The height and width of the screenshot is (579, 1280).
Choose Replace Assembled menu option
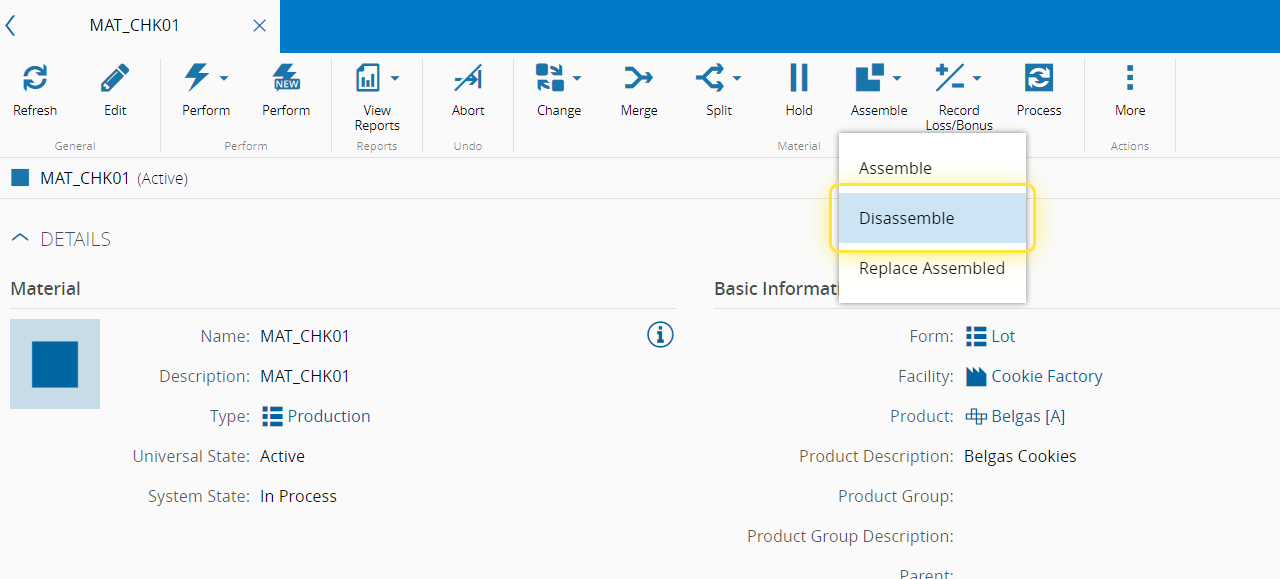[931, 268]
